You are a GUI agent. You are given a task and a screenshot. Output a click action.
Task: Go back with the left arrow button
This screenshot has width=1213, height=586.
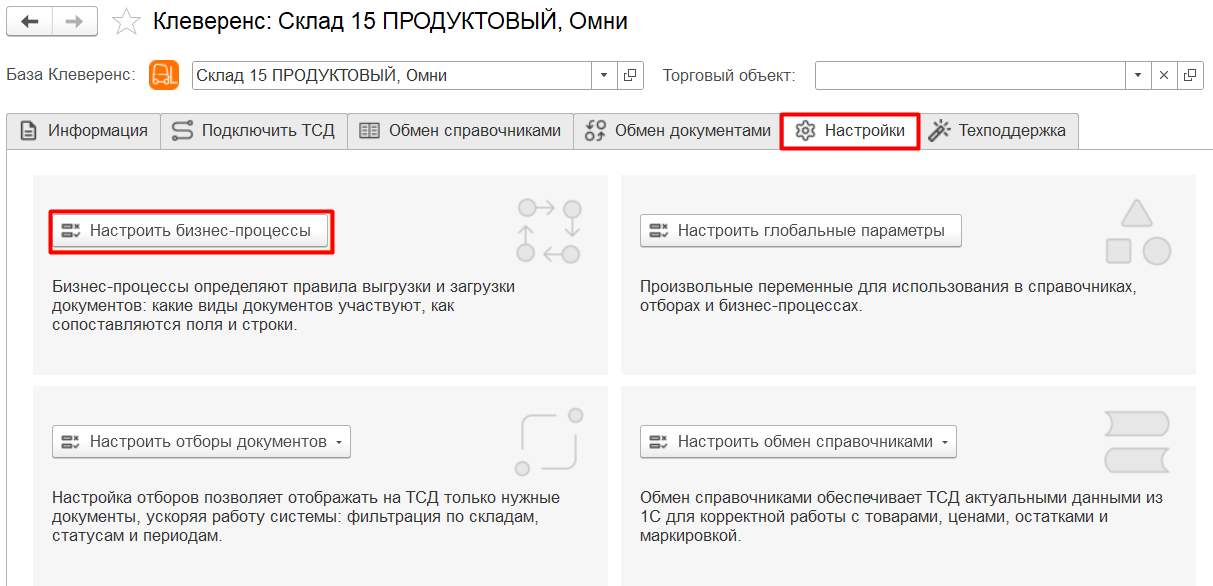[29, 21]
